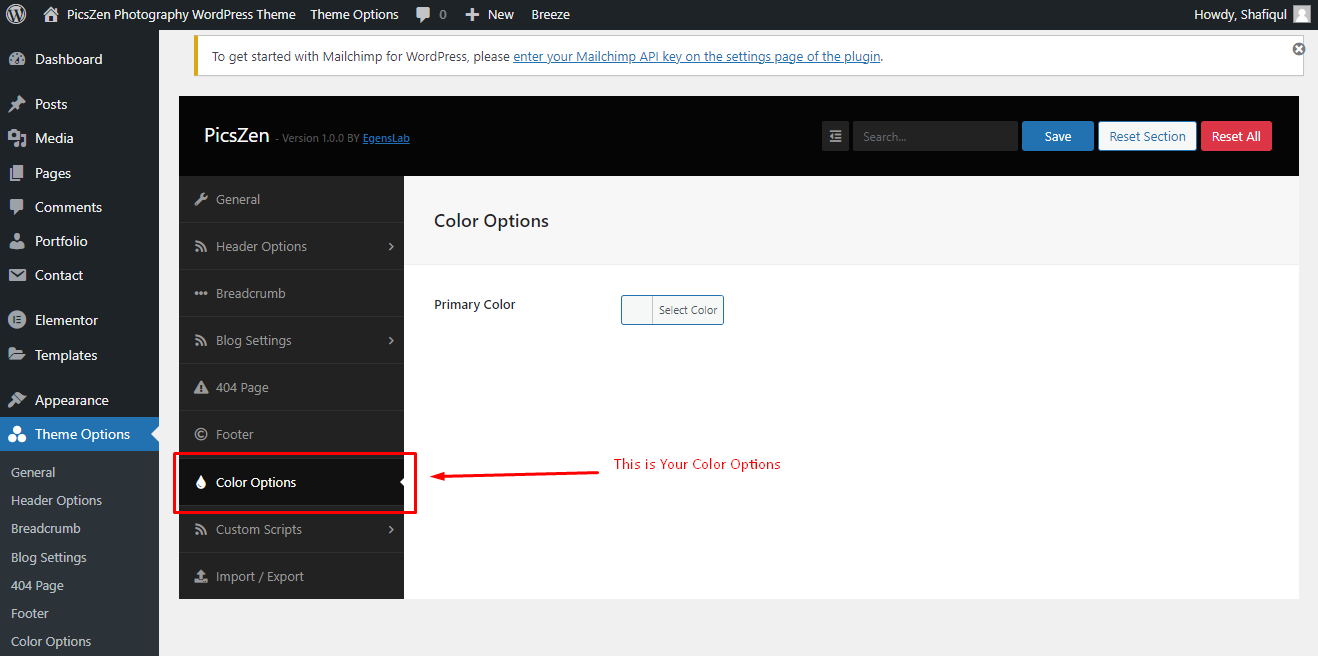Image resolution: width=1318 pixels, height=656 pixels.
Task: Click the Comments speech bubble sidebar icon
Action: 17,207
